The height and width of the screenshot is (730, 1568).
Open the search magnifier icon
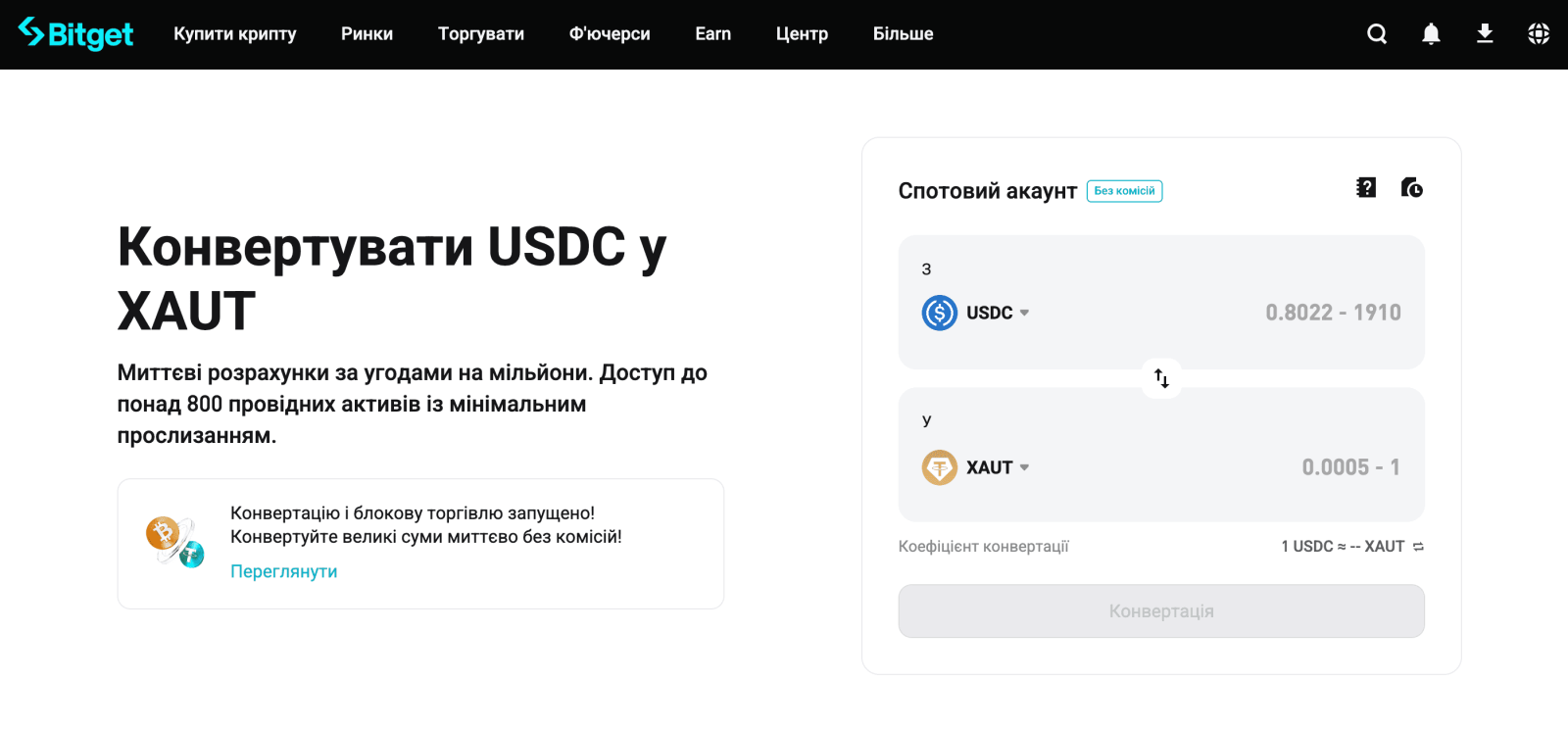(1377, 34)
